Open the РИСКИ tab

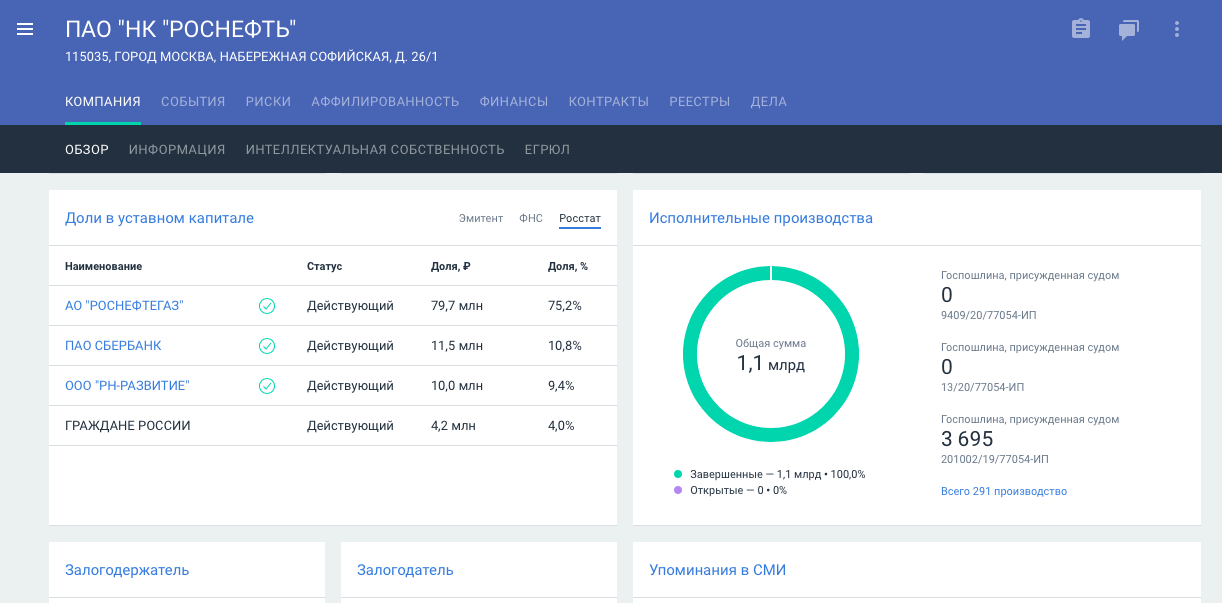pyautogui.click(x=268, y=101)
